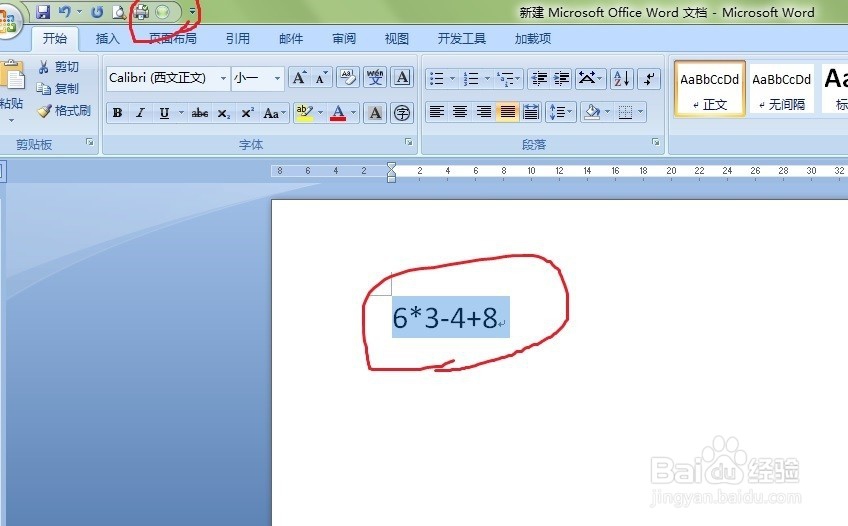Toggle bold formatting B button
The height and width of the screenshot is (526, 848).
click(117, 113)
